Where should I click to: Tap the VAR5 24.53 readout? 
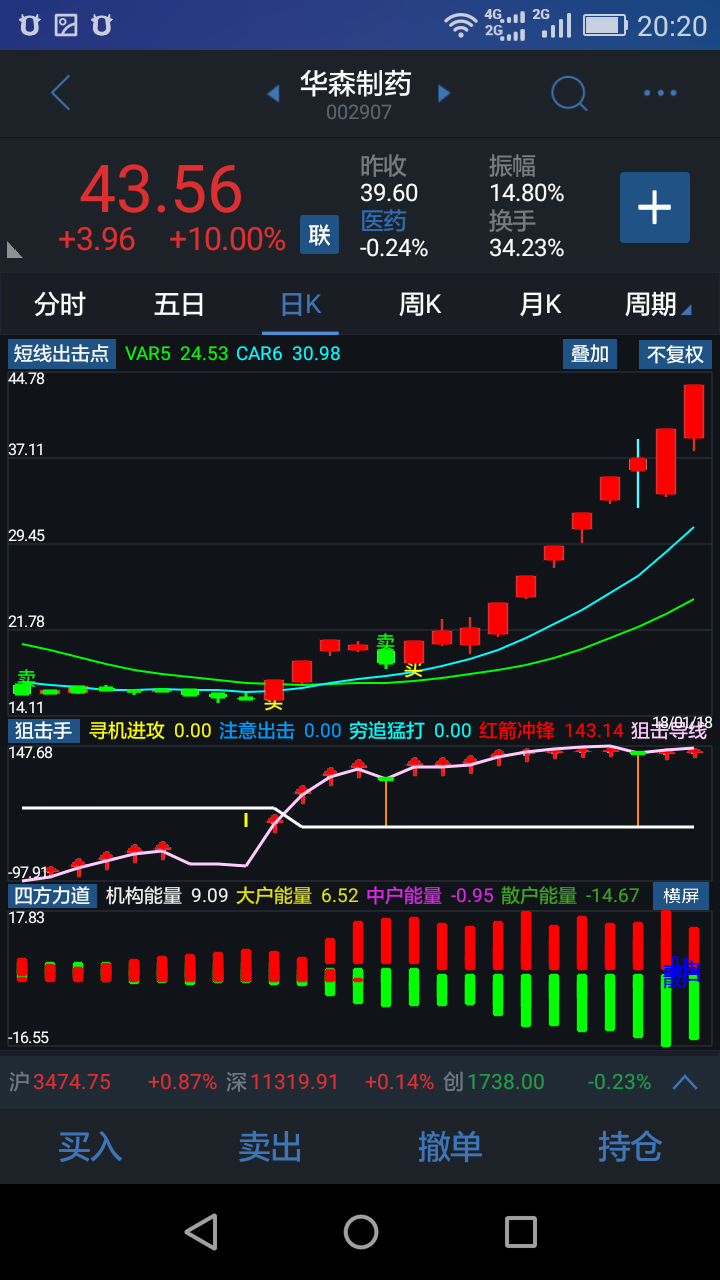pos(177,354)
